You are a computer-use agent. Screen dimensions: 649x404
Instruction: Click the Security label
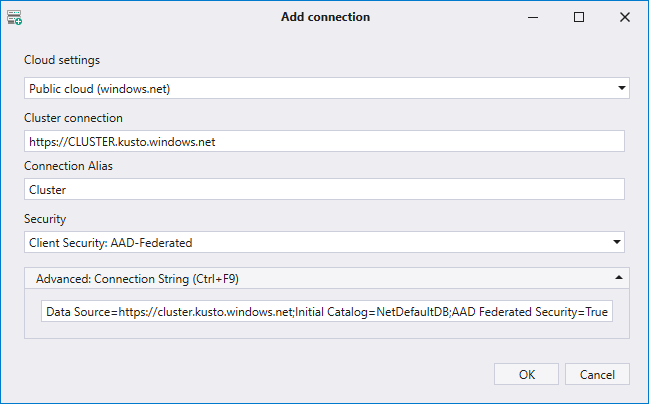point(47,218)
